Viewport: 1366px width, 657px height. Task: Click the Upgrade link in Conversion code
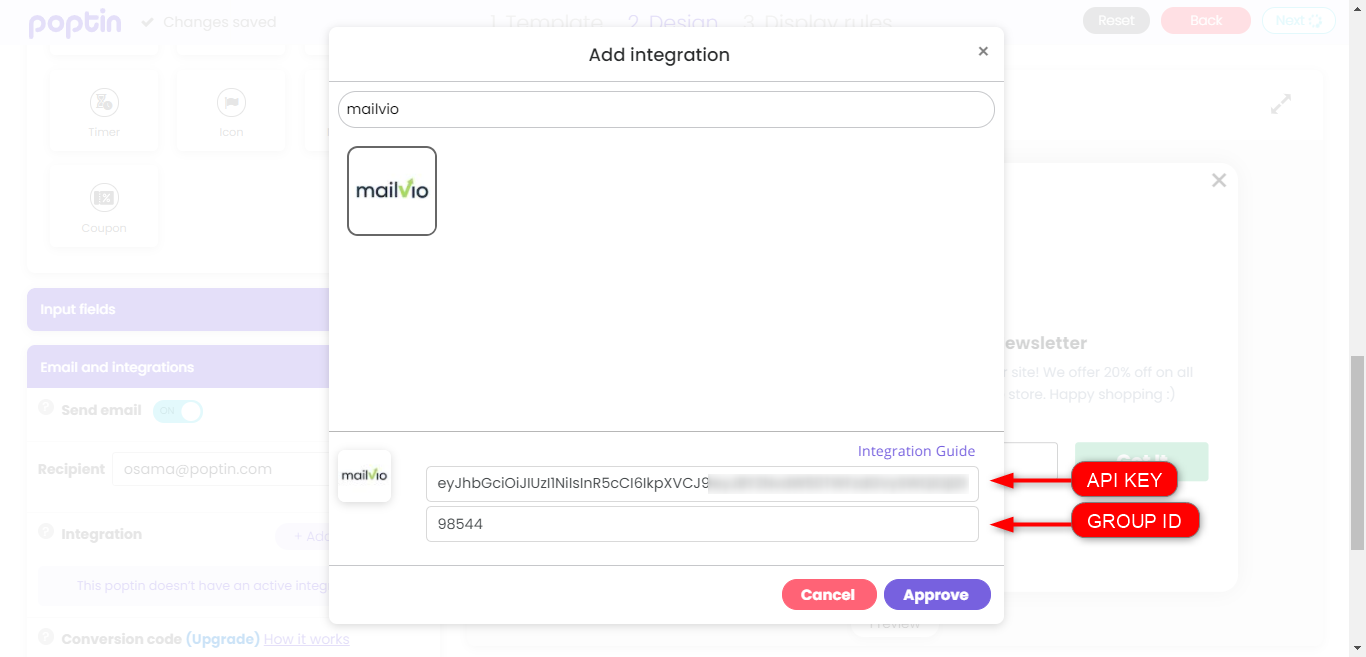(223, 639)
